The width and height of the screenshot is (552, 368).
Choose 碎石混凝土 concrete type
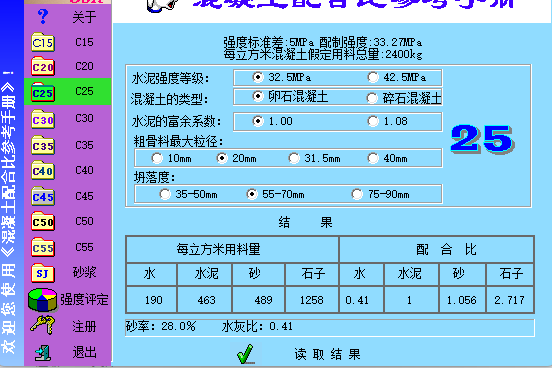(372, 98)
